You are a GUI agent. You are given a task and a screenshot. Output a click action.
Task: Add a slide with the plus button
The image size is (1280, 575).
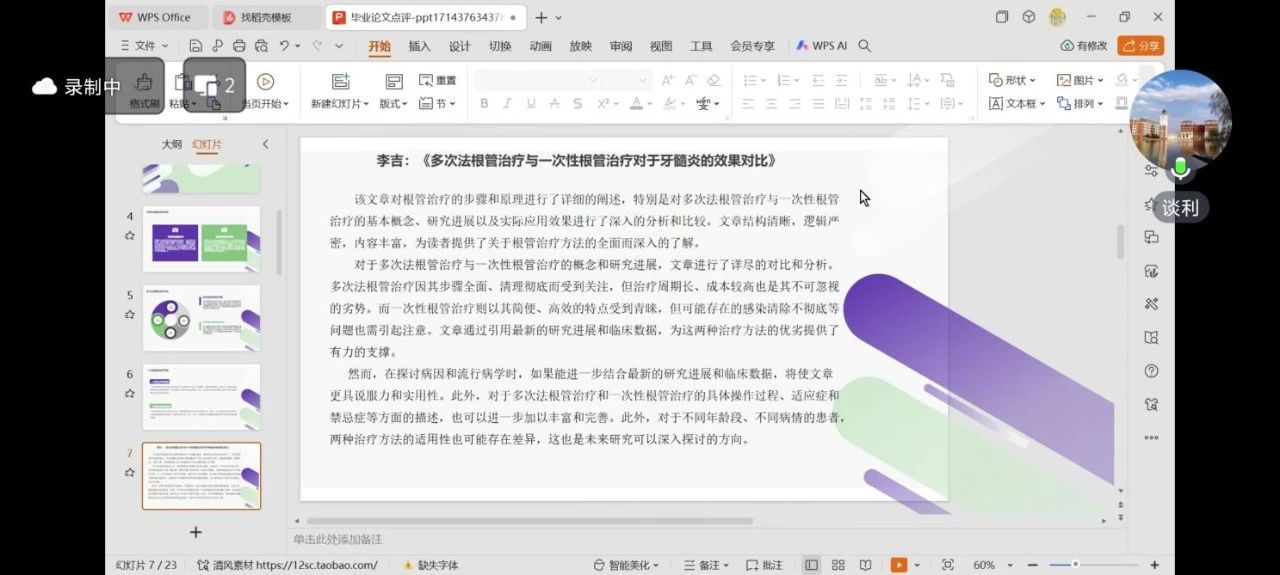[196, 532]
